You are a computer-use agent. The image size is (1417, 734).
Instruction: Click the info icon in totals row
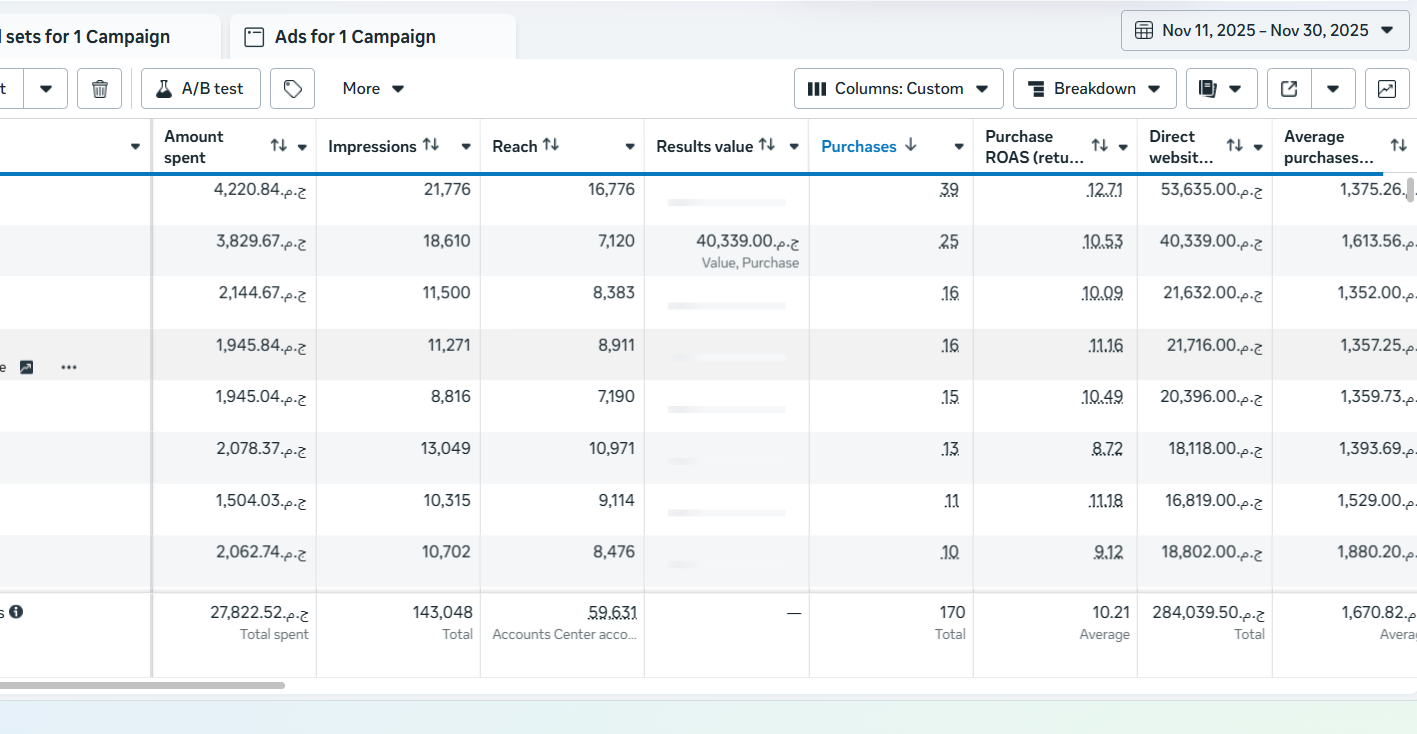pos(16,612)
